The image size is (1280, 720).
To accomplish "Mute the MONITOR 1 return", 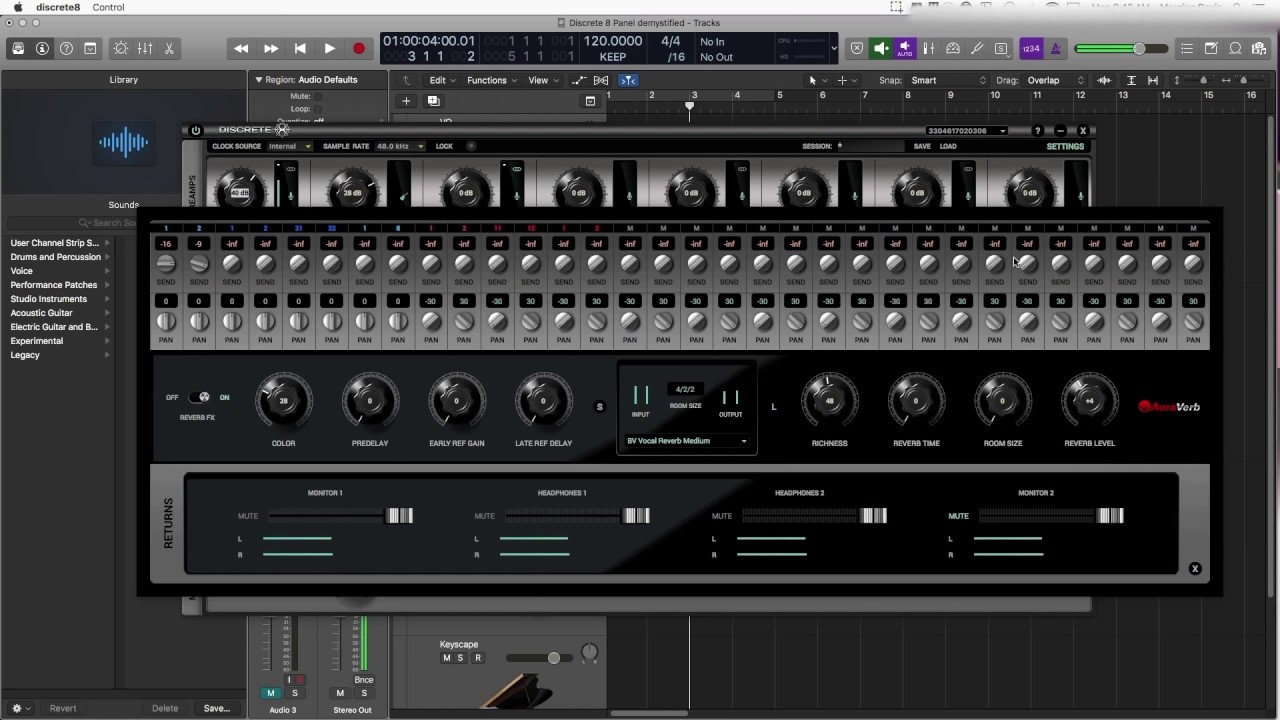I will [x=248, y=516].
